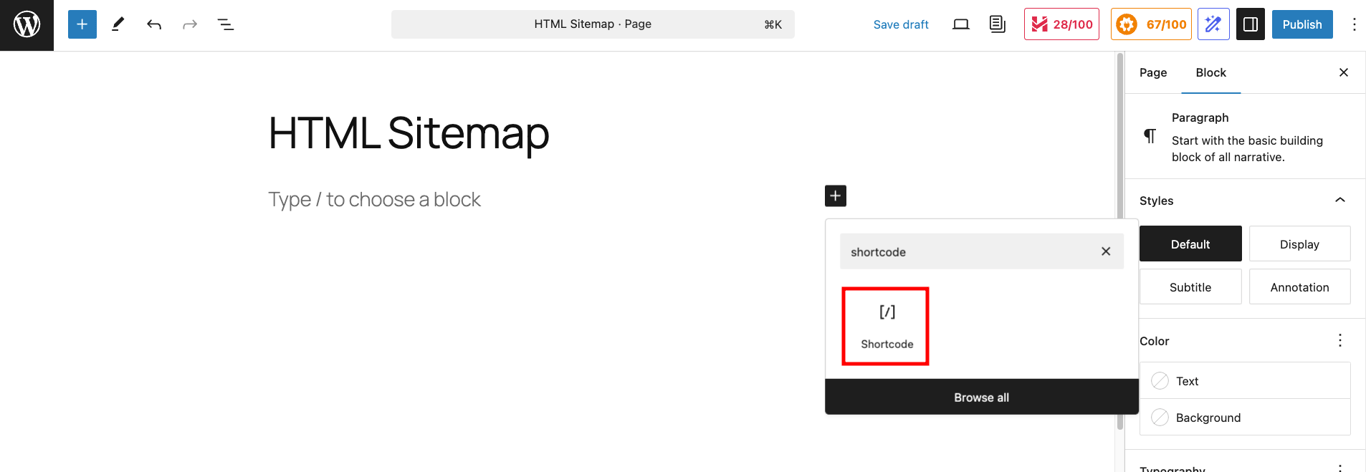Click Browse all blocks
The image size is (1366, 472).
pos(981,397)
